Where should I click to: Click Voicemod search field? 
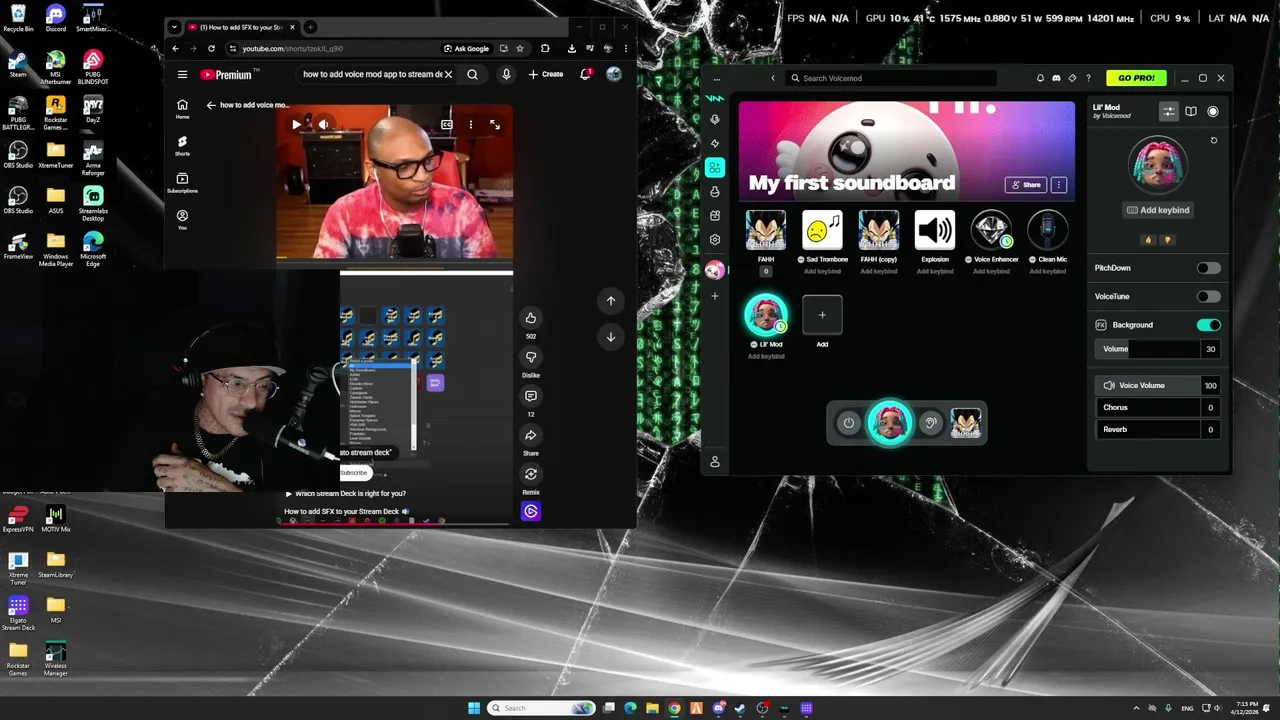pyautogui.click(x=890, y=78)
